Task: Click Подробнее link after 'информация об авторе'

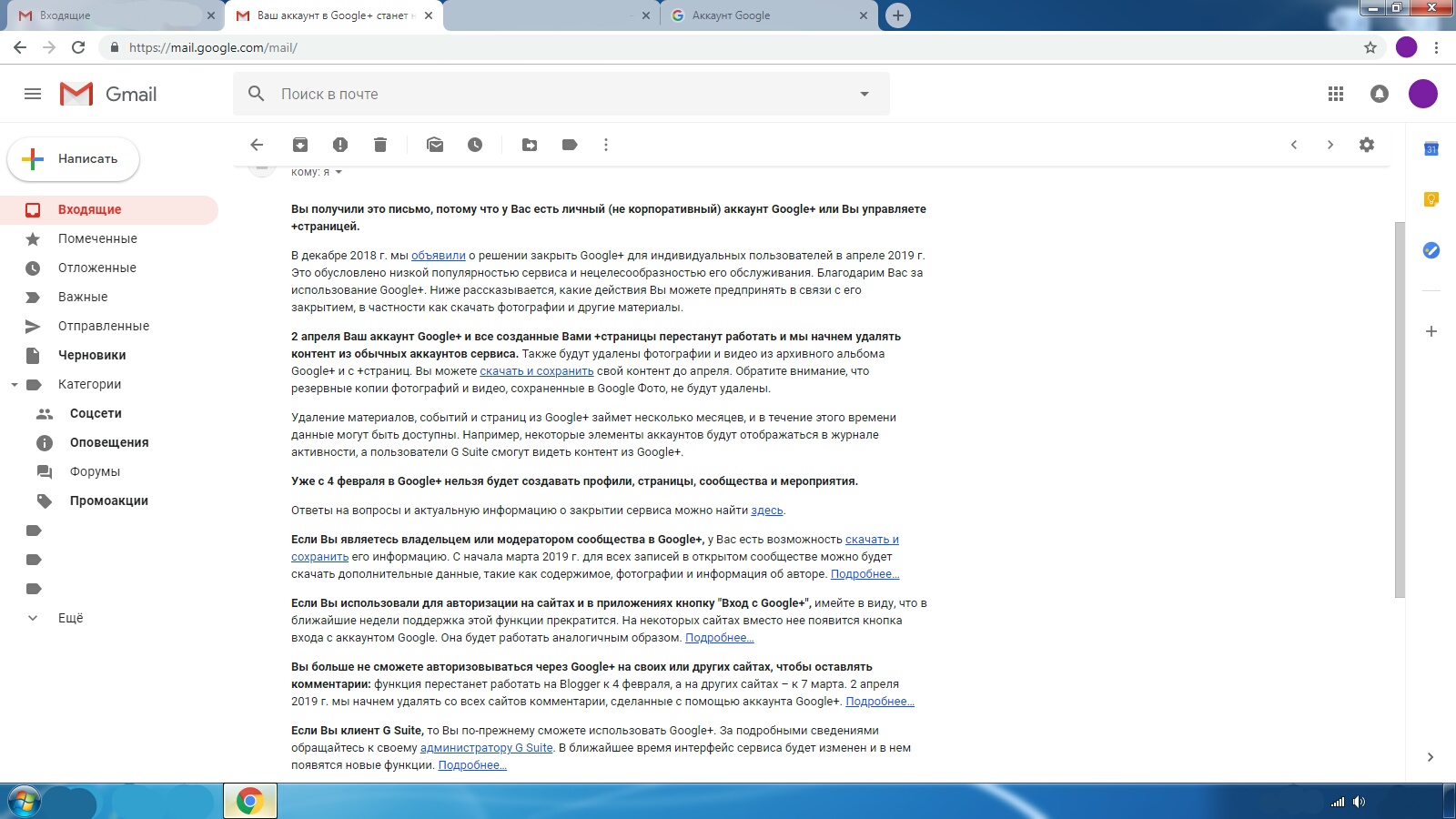Action: (x=864, y=574)
